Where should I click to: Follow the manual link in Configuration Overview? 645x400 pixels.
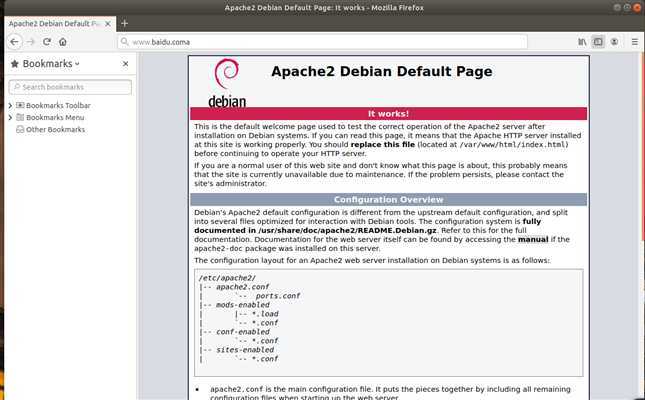click(533, 239)
